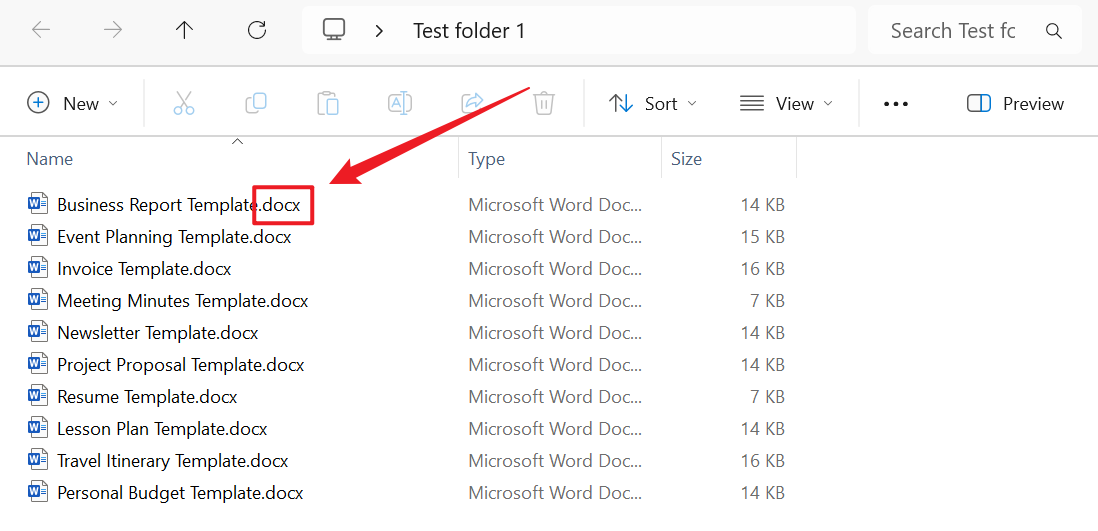Click Test folder 1 in address bar
Image resolution: width=1098 pixels, height=531 pixels.
point(469,31)
